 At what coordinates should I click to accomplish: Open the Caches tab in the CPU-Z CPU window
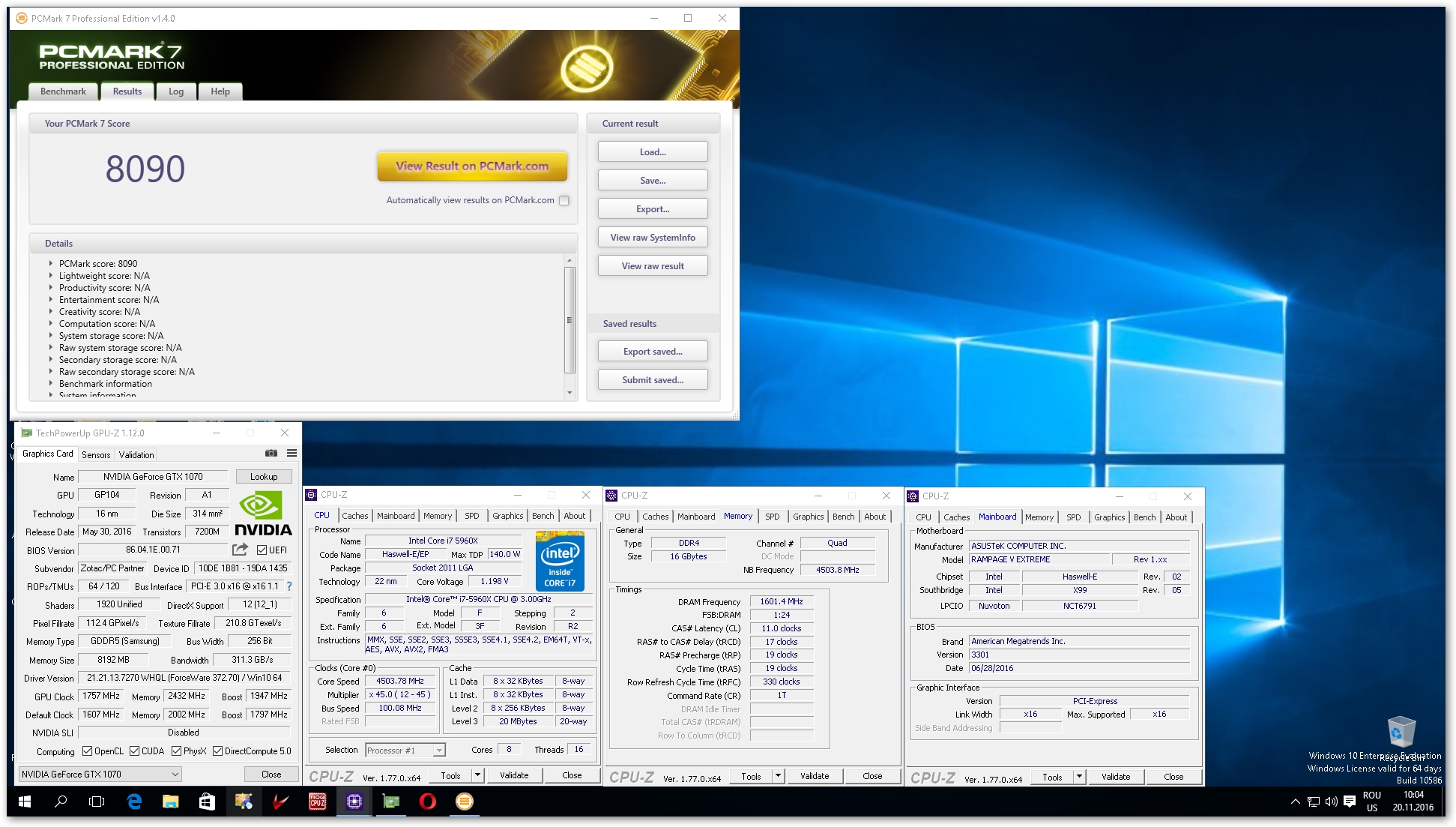[x=355, y=516]
